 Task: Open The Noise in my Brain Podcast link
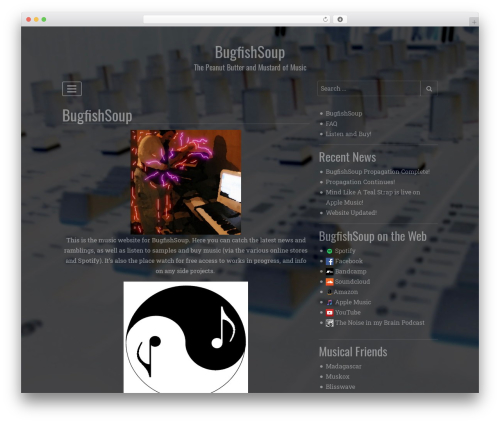pos(380,323)
